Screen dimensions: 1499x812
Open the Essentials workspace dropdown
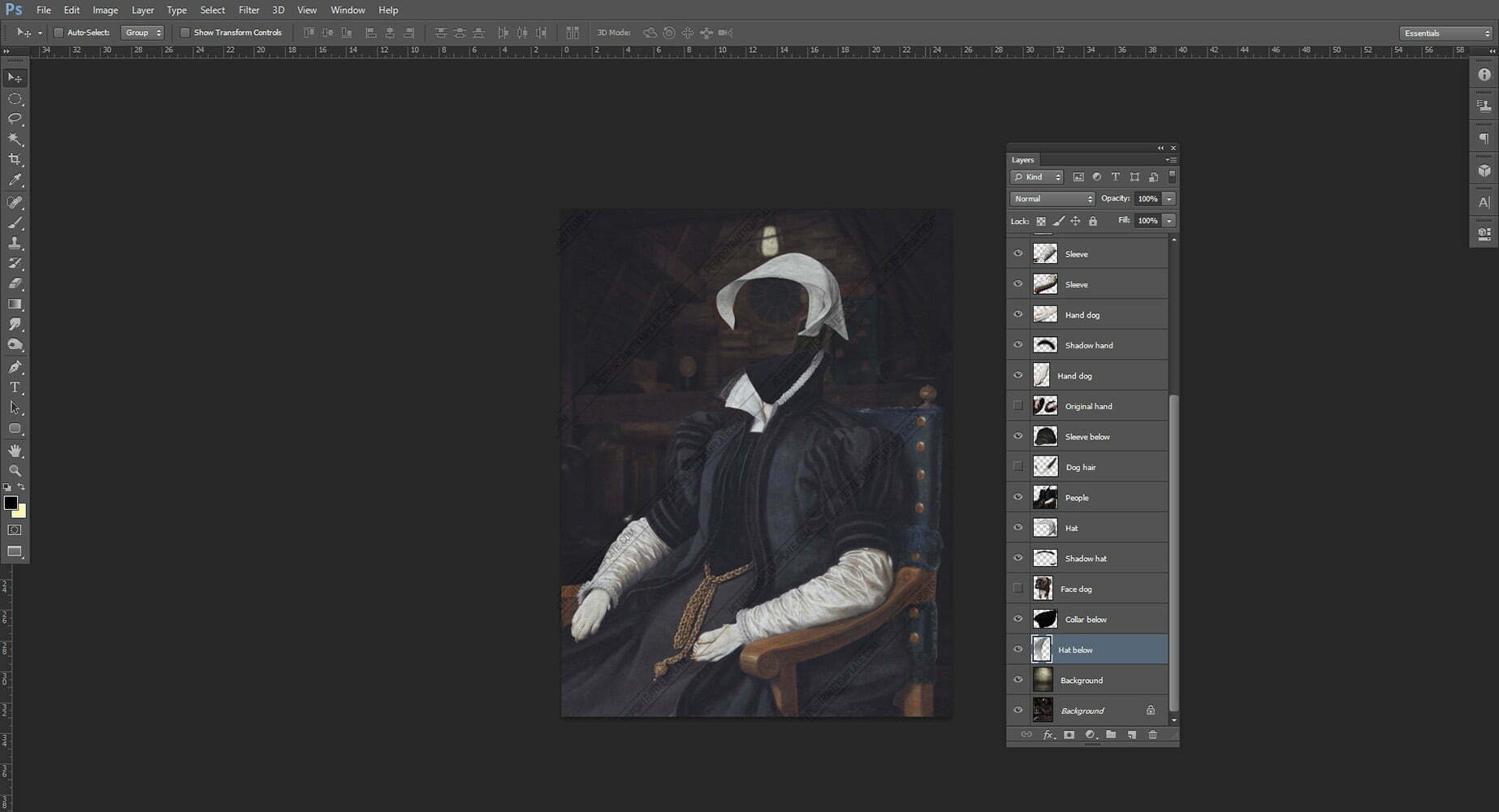[1446, 33]
